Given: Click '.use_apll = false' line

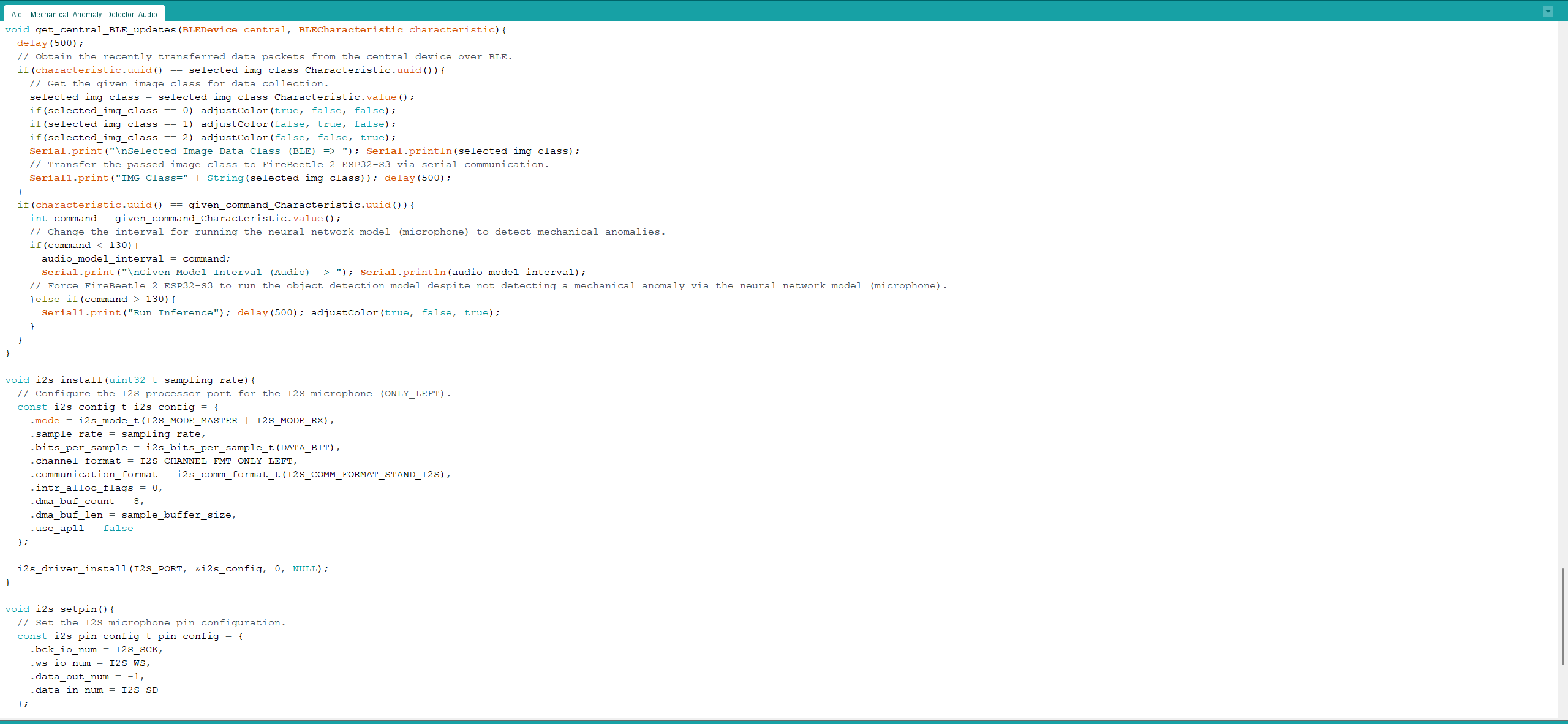Looking at the screenshot, I should pos(81,528).
